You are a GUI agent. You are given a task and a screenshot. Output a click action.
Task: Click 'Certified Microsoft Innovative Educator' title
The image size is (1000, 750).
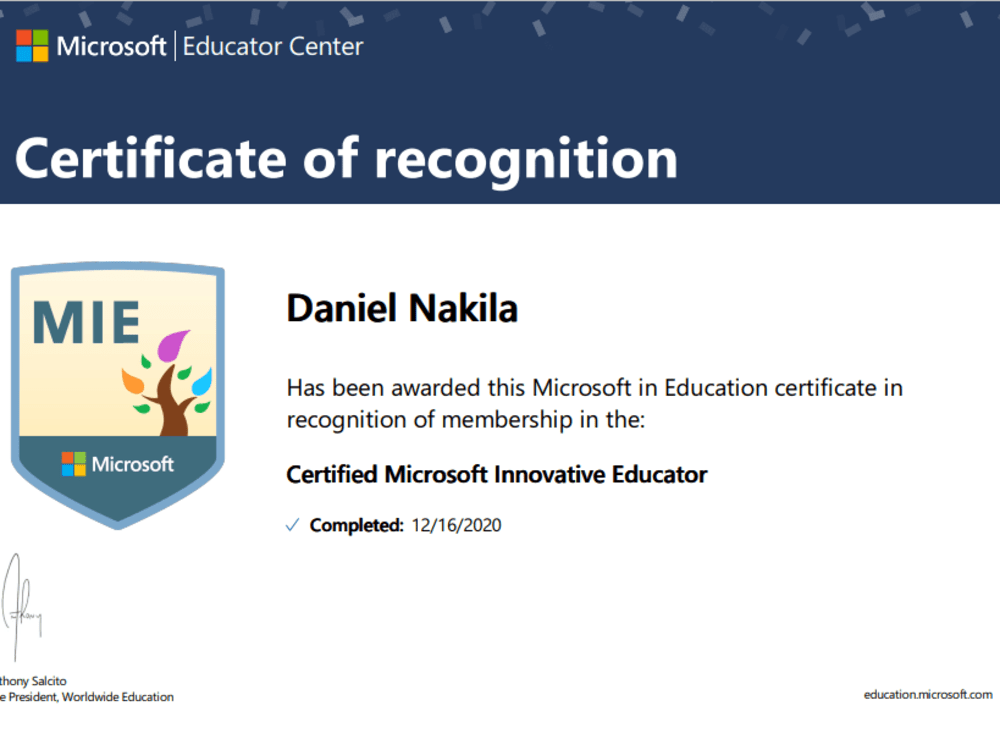pos(497,474)
